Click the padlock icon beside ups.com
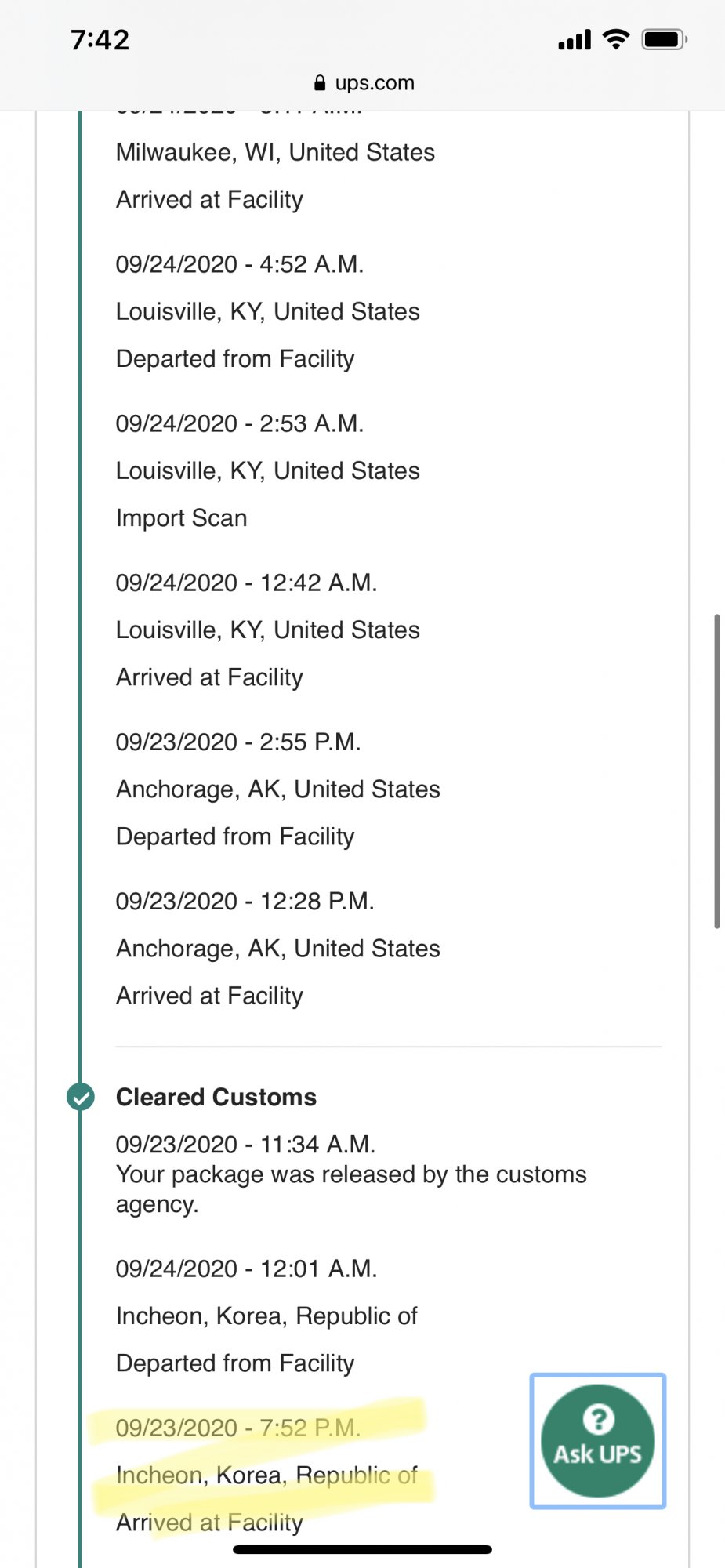 point(319,83)
